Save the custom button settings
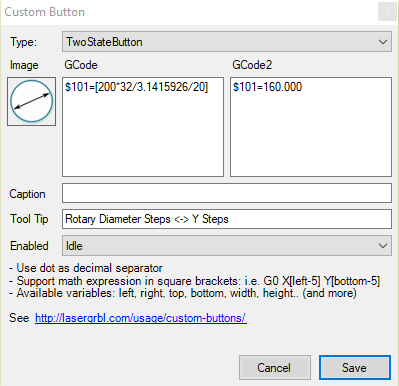This screenshot has height=386, width=399. point(355,368)
